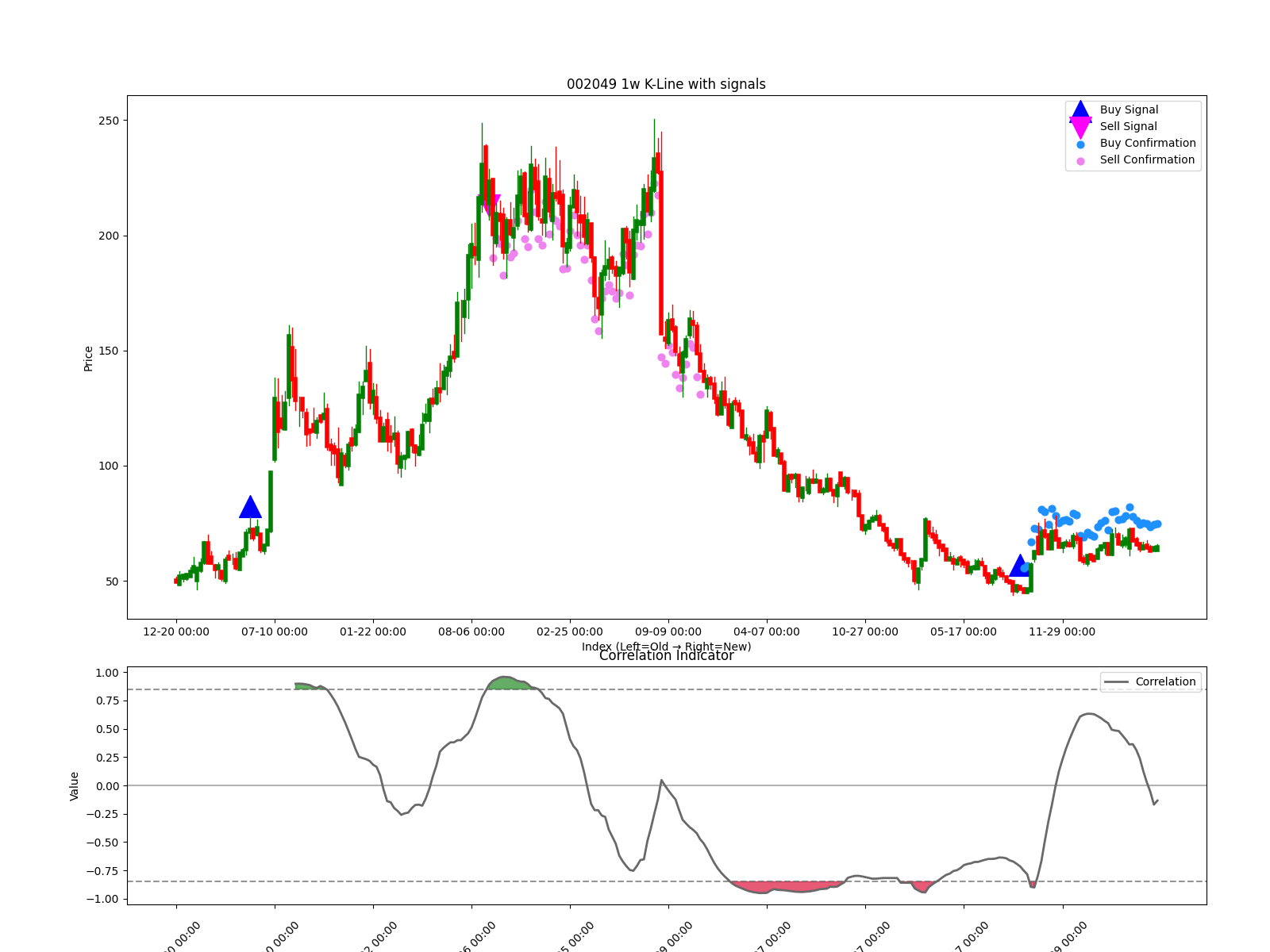The image size is (1270, 952).
Task: Click the 'Sell Confirmation' legend label
Action: click(1147, 160)
